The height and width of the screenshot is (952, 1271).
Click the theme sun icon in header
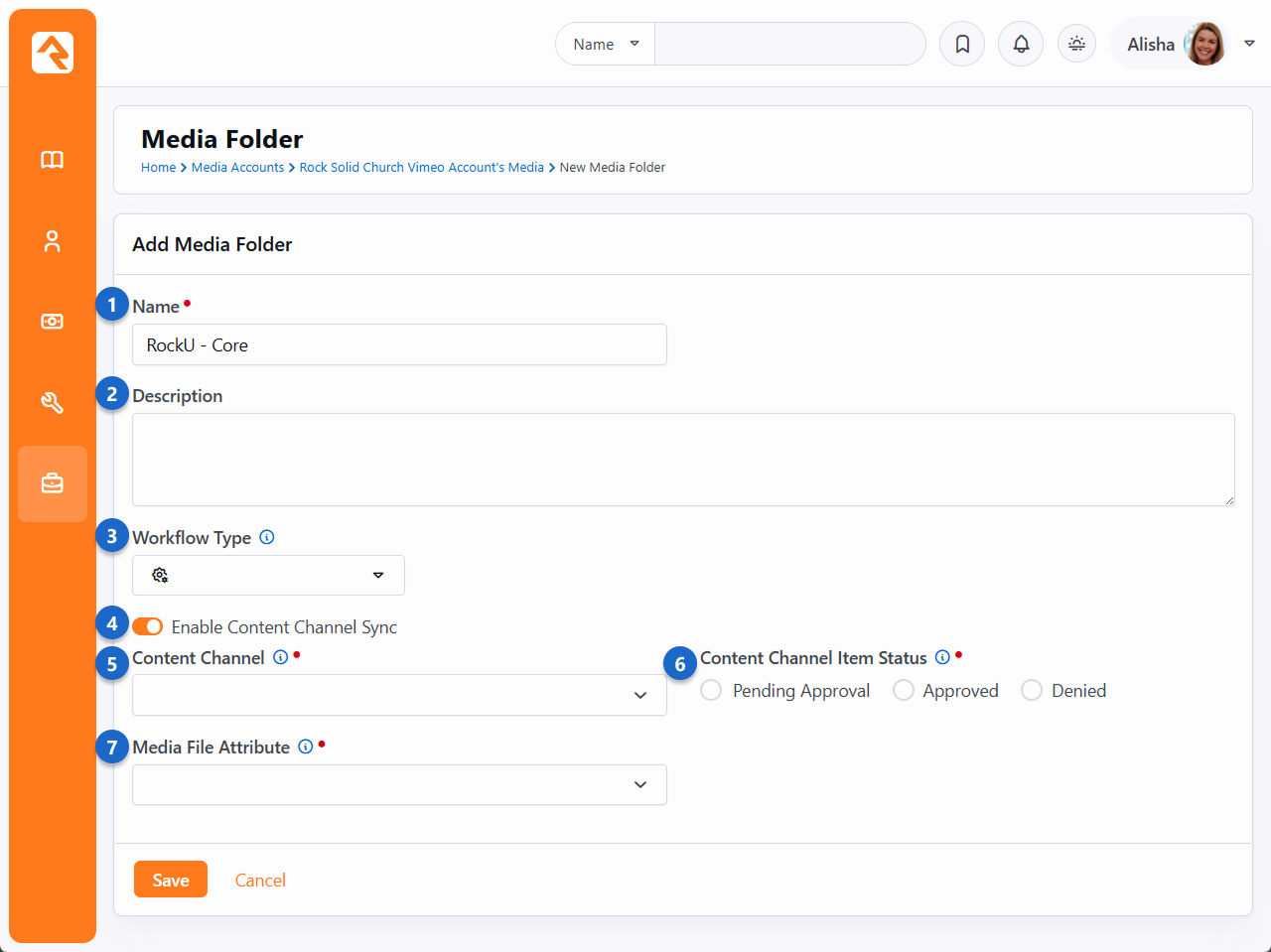(x=1076, y=45)
